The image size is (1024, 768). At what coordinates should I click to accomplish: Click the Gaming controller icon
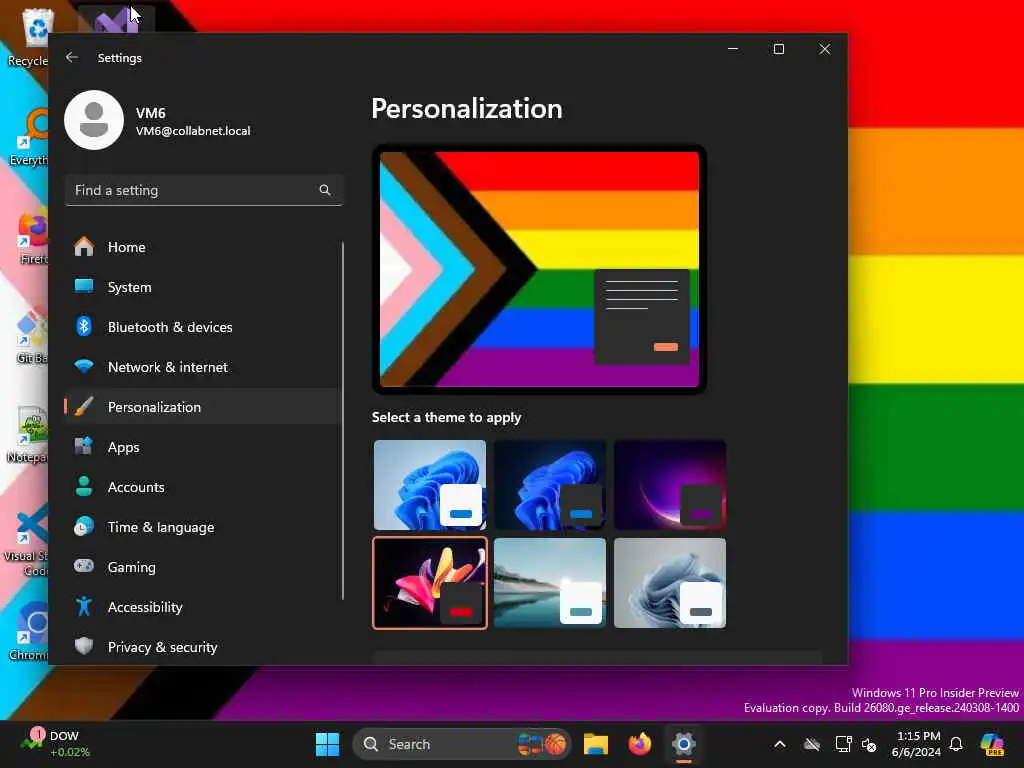84,566
